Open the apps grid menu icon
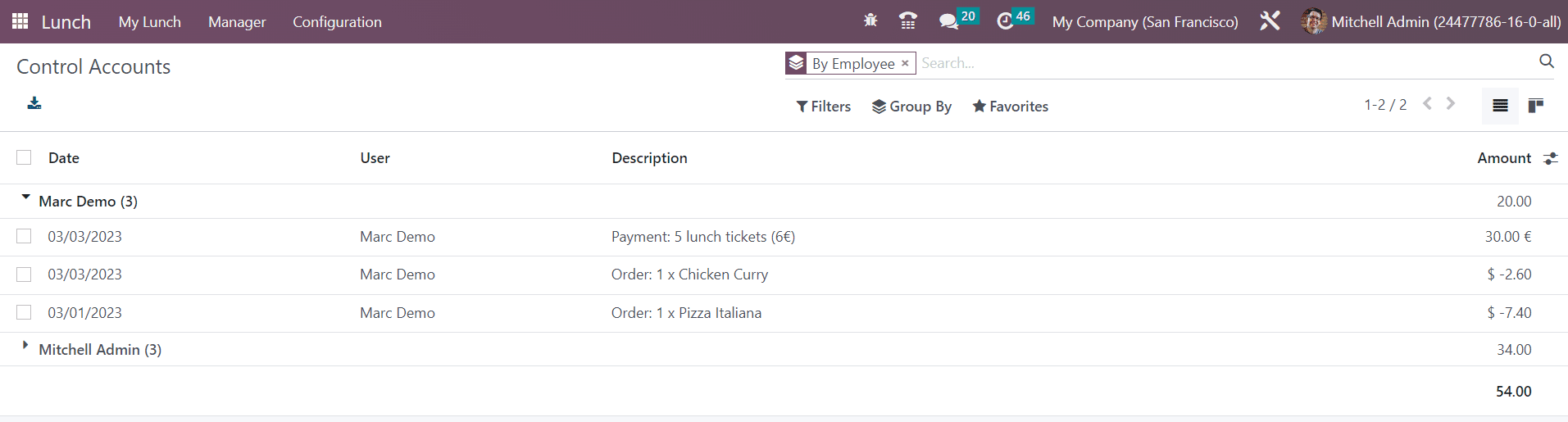Viewport: 1568px width, 422px height. pyautogui.click(x=20, y=21)
